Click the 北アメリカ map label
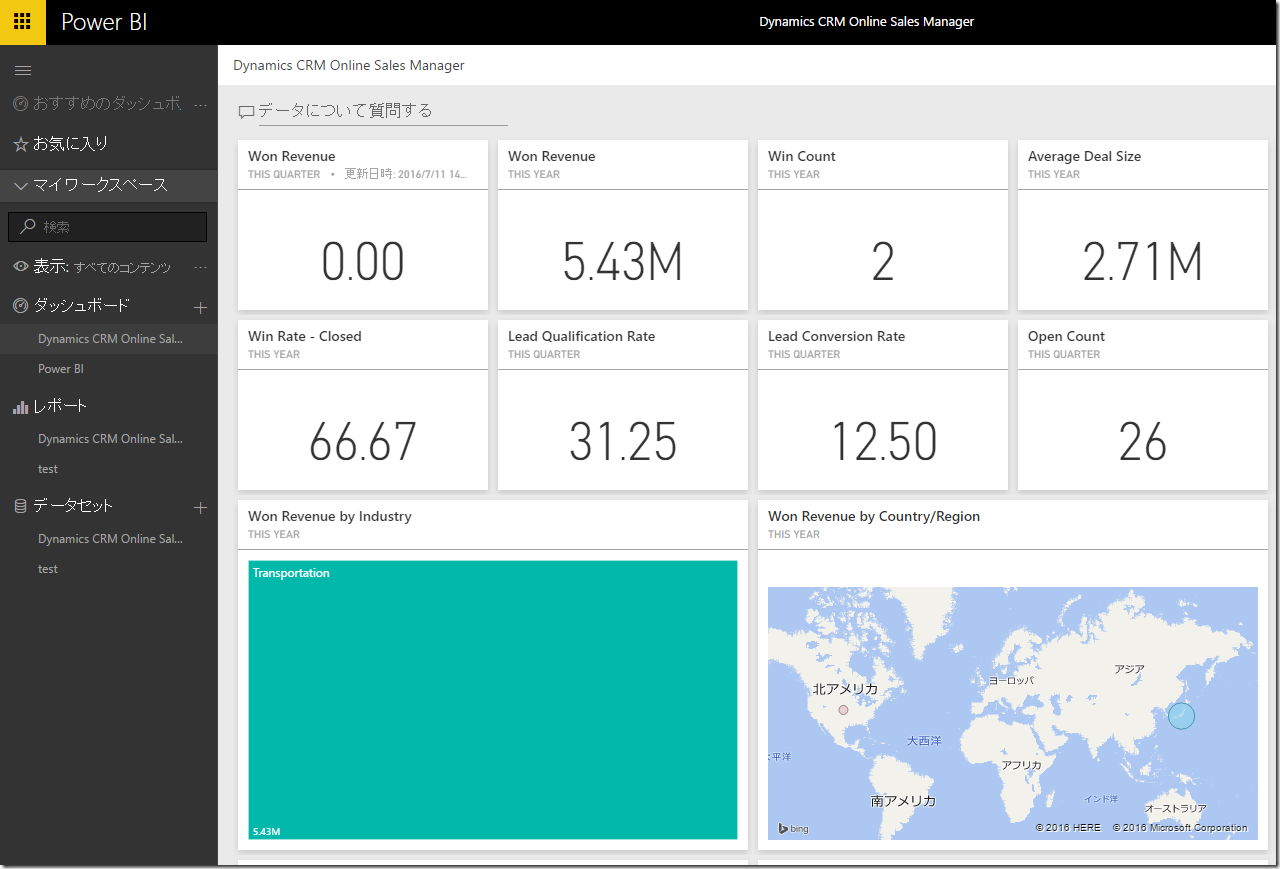The image size is (1280, 869). [845, 689]
